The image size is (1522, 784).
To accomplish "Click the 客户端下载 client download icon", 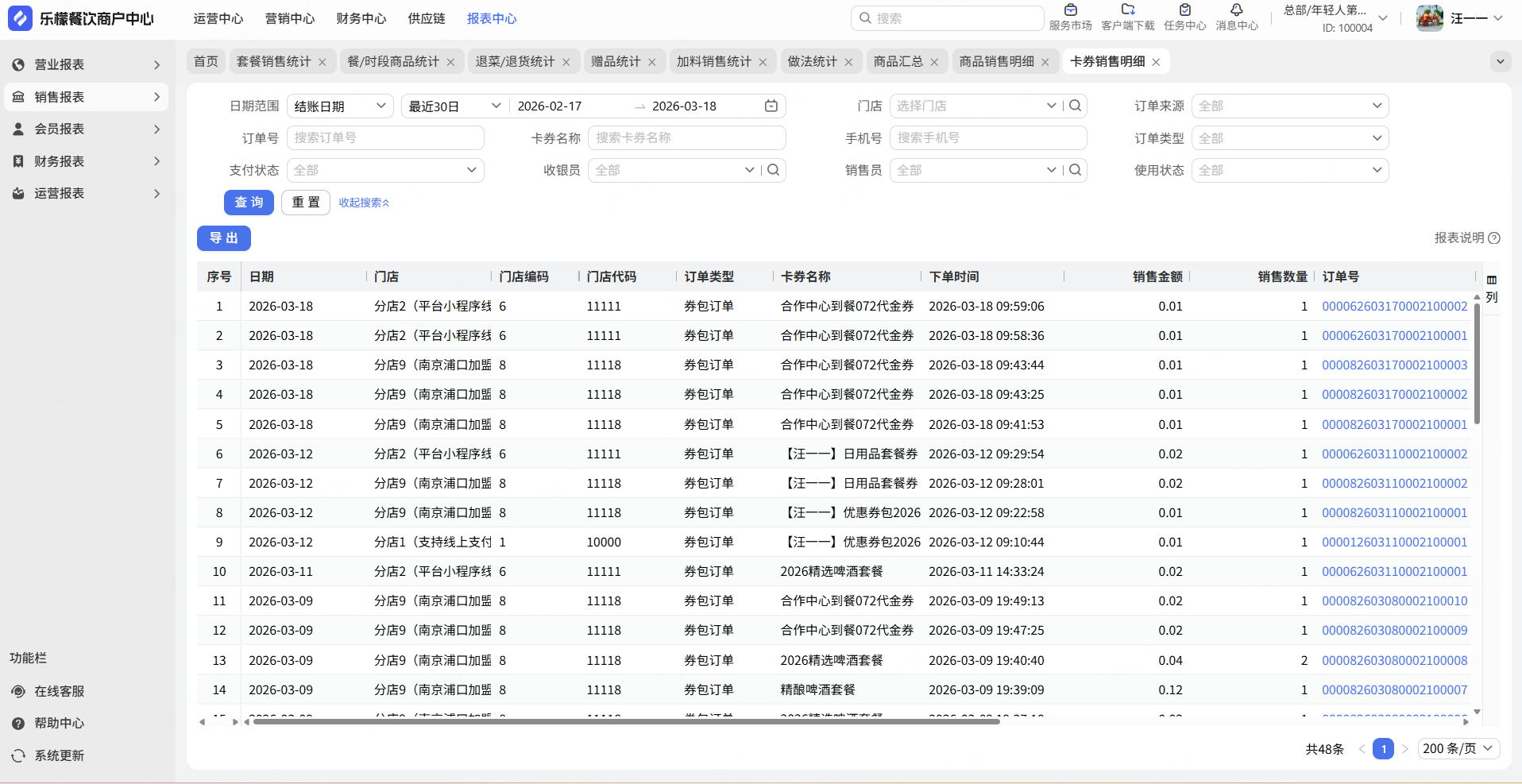I will [1127, 11].
